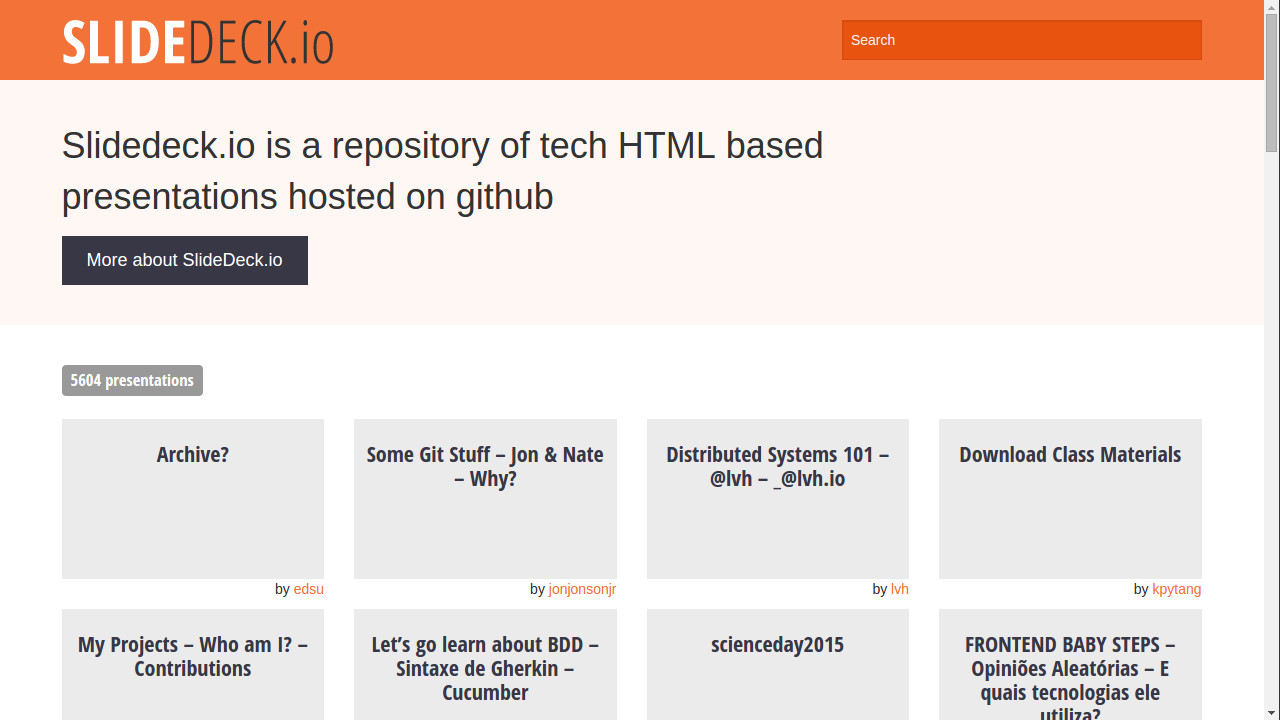
Task: Visit author jonjonsonjr's profile link
Action: (582, 589)
